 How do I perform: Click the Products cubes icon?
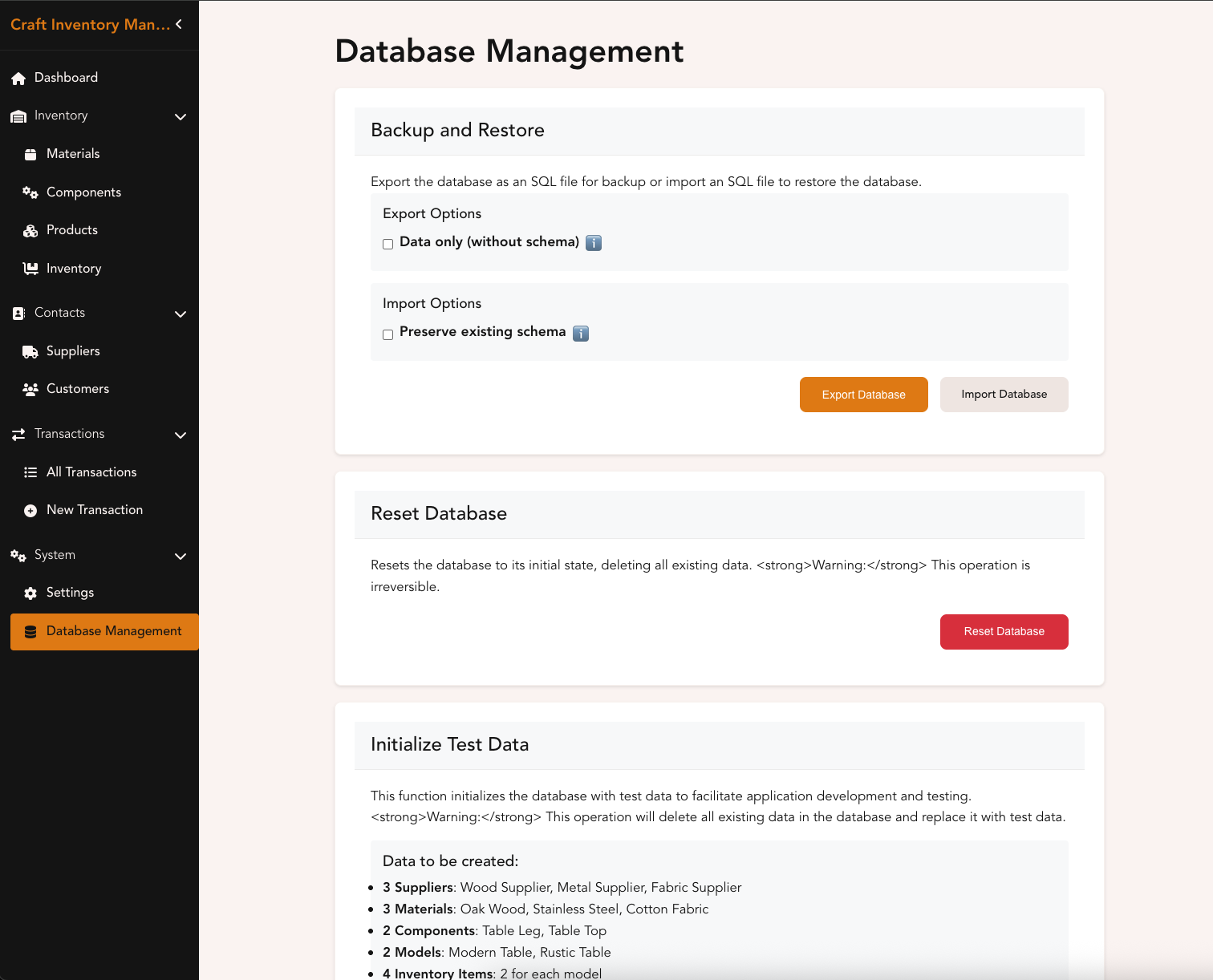coord(30,230)
